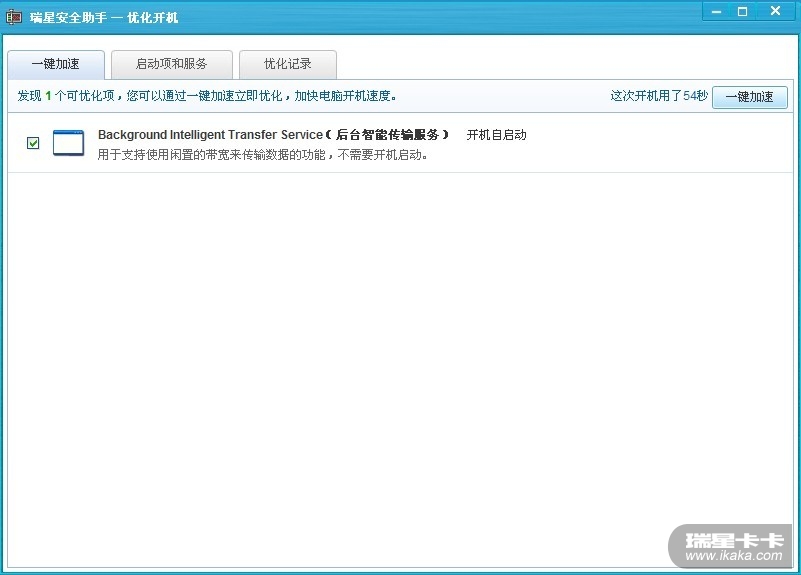Click the 一键加速 button beside the boot time
Viewport: 801px width, 575px height.
tap(749, 97)
